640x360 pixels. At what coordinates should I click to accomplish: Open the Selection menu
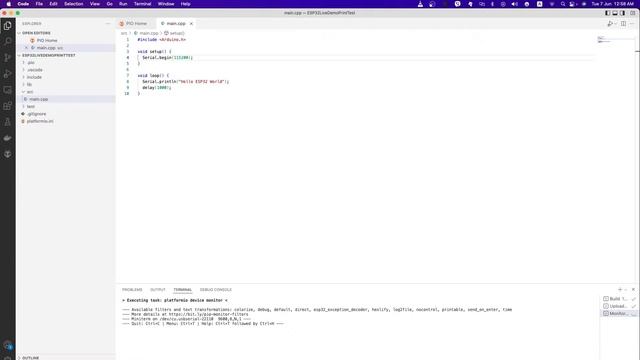pyautogui.click(x=73, y=4)
